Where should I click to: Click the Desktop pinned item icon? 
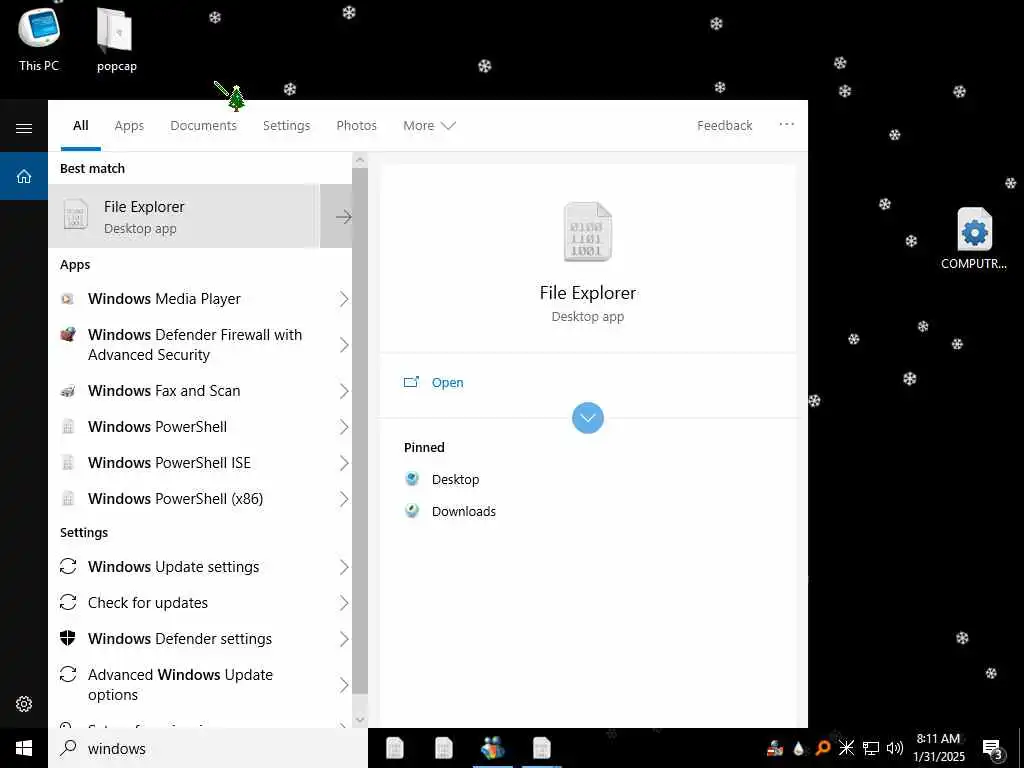click(x=412, y=479)
